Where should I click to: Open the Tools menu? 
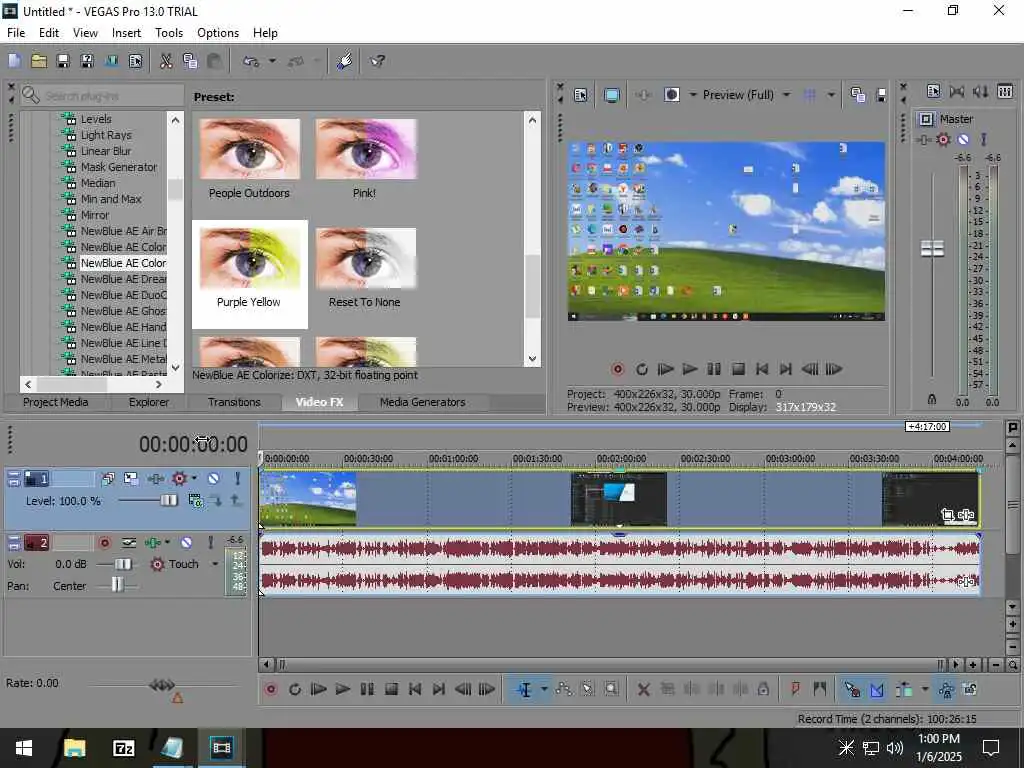168,33
